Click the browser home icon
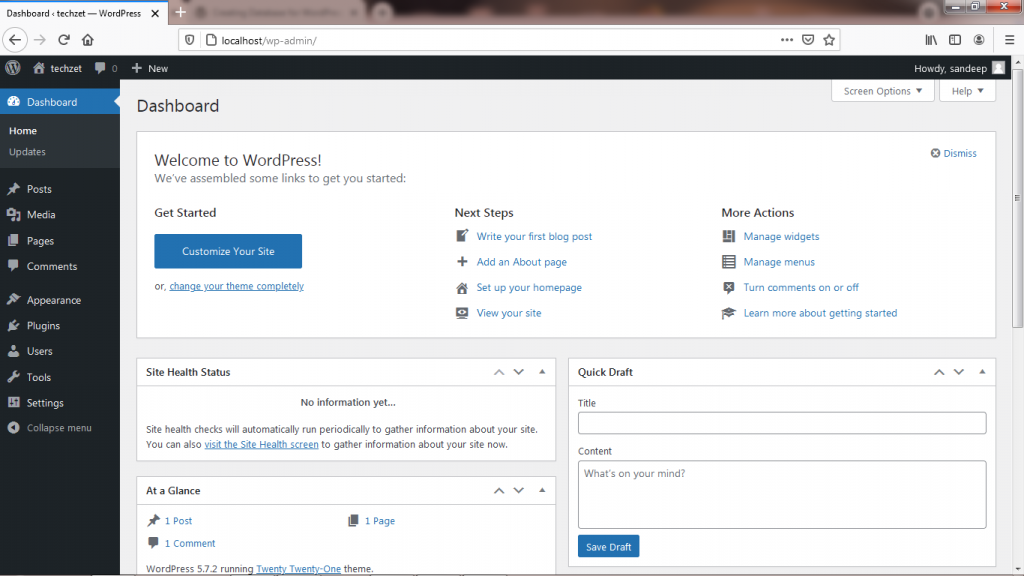This screenshot has width=1024, height=576. (x=88, y=40)
